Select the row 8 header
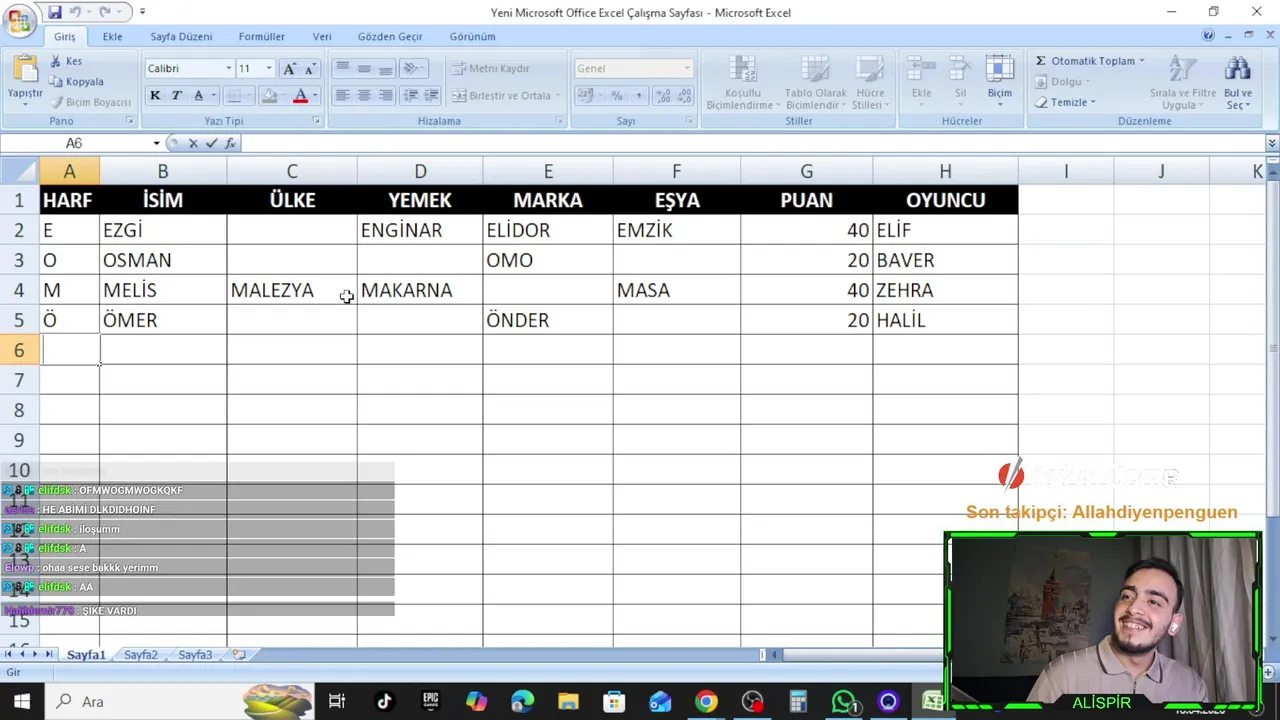The width and height of the screenshot is (1280, 720). click(19, 410)
